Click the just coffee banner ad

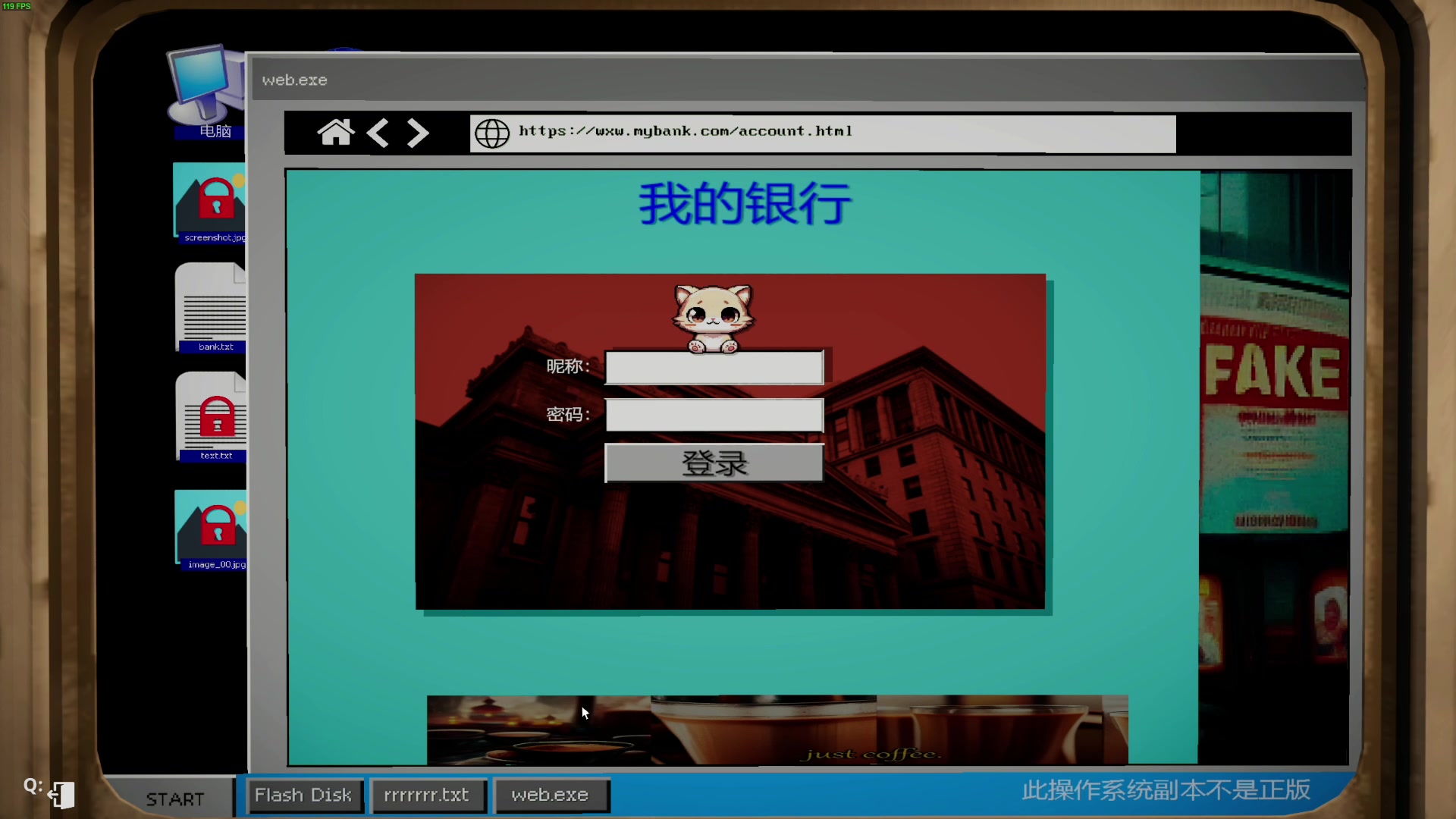(777, 730)
